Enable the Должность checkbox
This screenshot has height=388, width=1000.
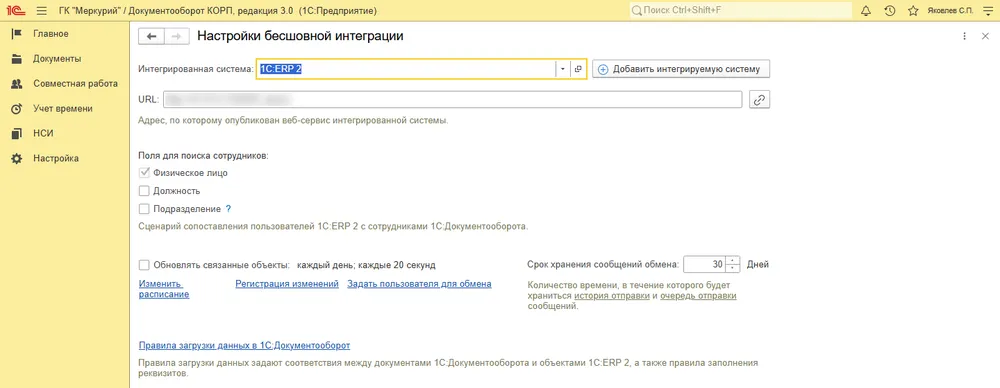143,190
